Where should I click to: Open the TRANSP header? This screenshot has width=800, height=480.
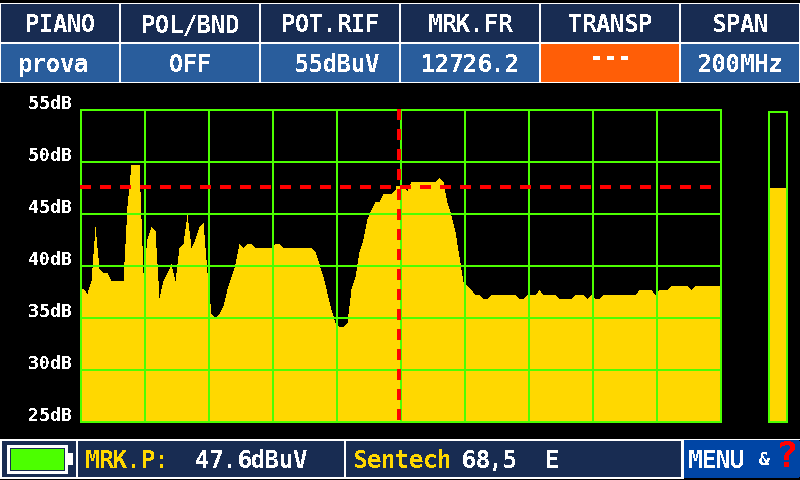click(x=610, y=23)
